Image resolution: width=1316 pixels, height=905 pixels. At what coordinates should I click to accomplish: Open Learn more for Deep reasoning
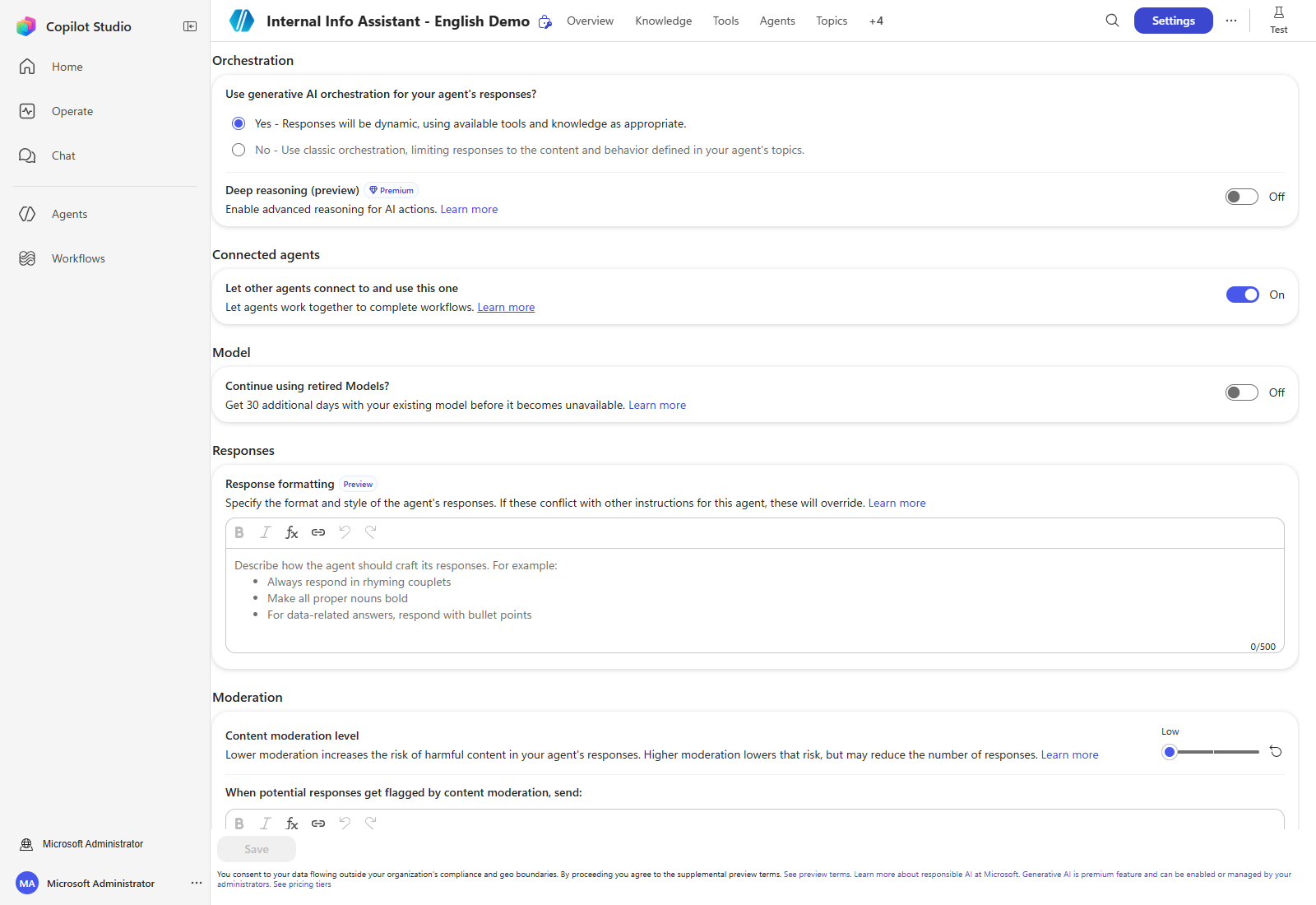coord(469,209)
